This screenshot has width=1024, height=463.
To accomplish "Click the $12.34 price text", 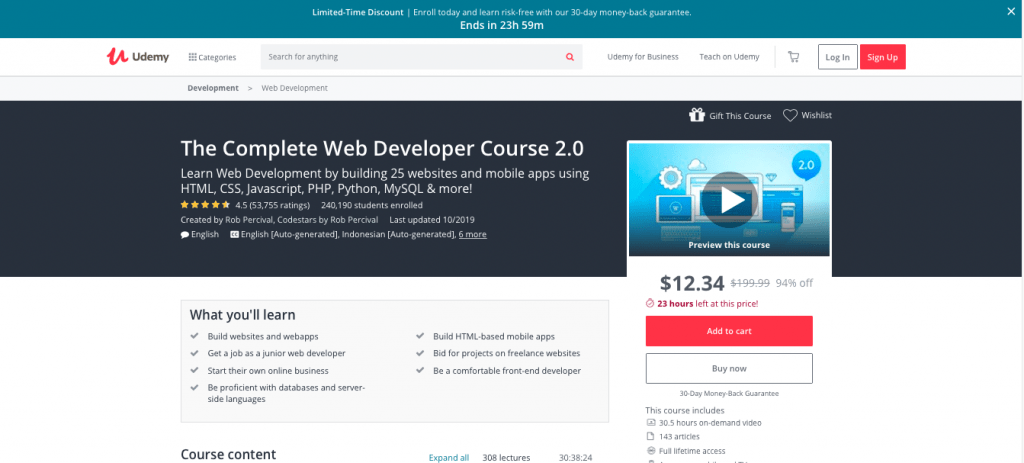I will tap(692, 283).
